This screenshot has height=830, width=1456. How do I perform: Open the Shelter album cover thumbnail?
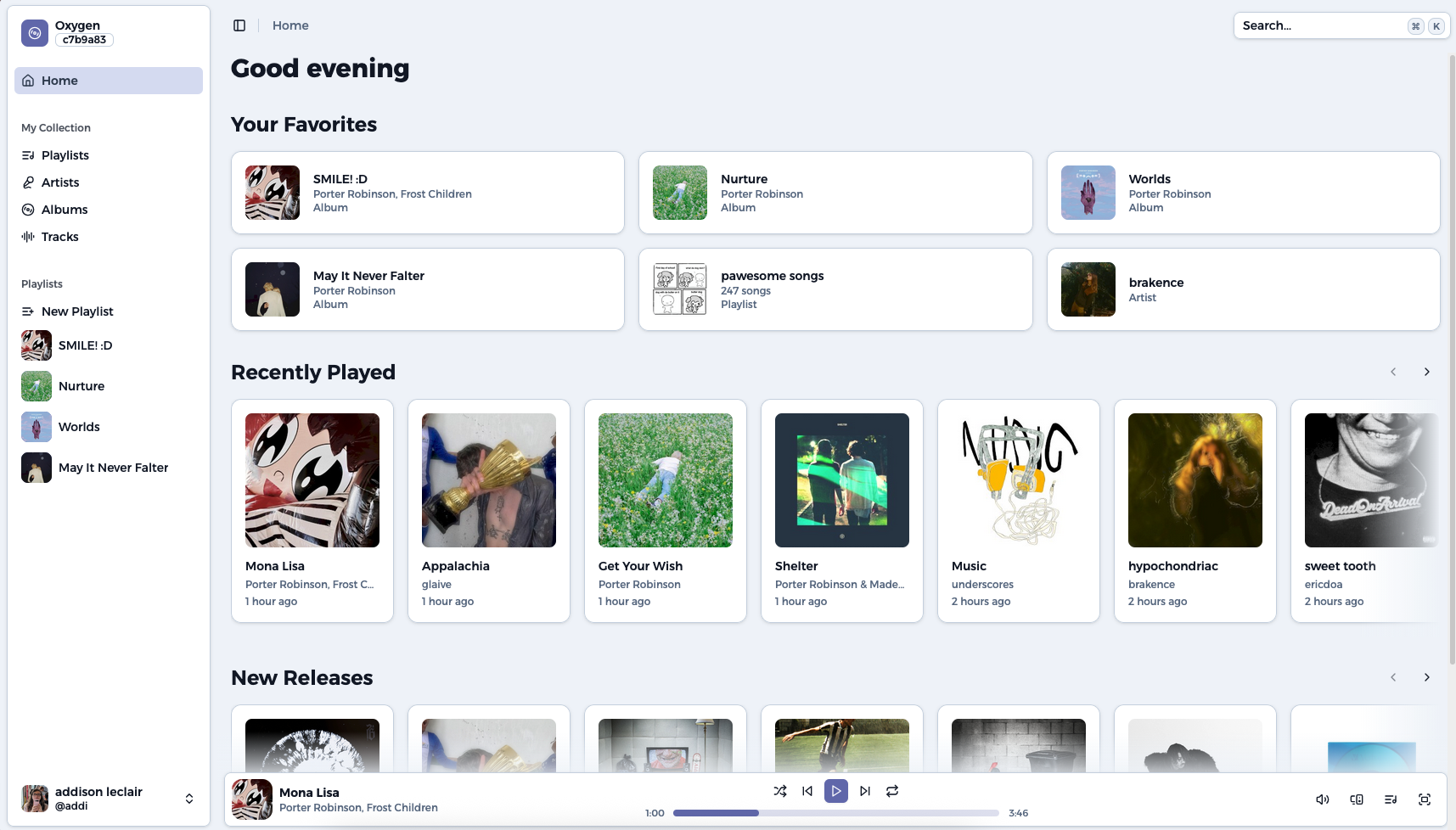[841, 480]
